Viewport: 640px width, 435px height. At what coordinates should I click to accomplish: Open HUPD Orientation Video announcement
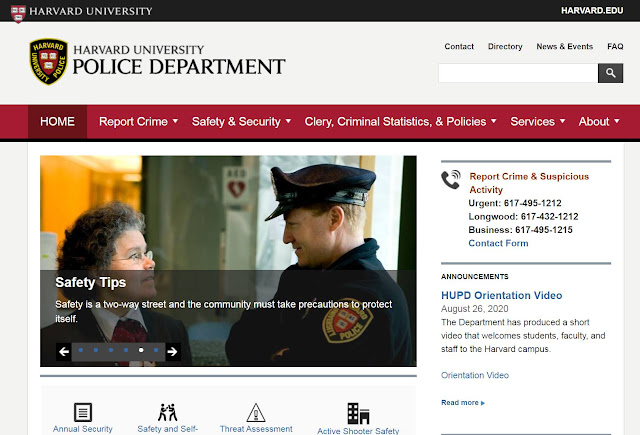pyautogui.click(x=502, y=295)
